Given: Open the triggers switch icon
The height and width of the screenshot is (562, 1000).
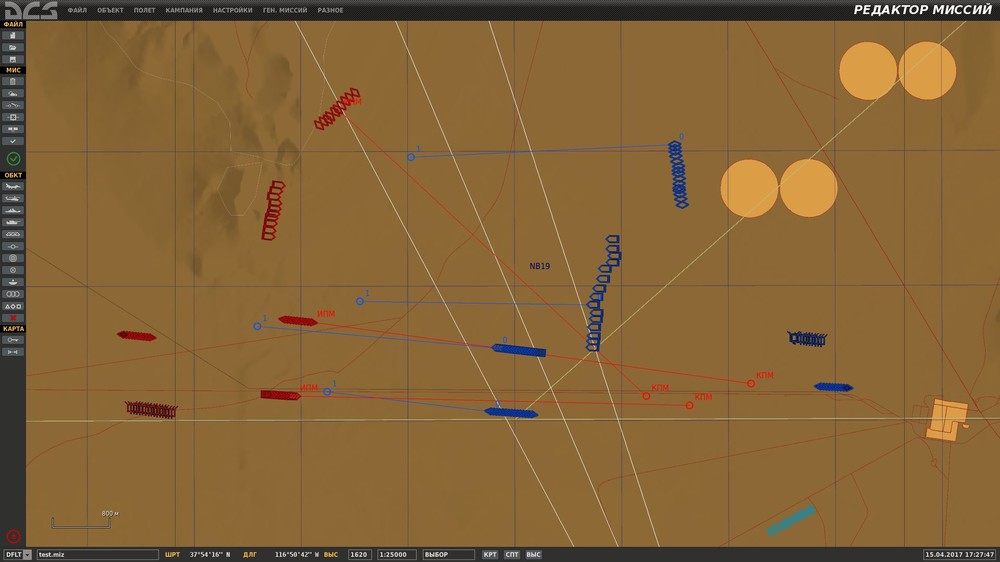Looking at the screenshot, I should pyautogui.click(x=13, y=105).
